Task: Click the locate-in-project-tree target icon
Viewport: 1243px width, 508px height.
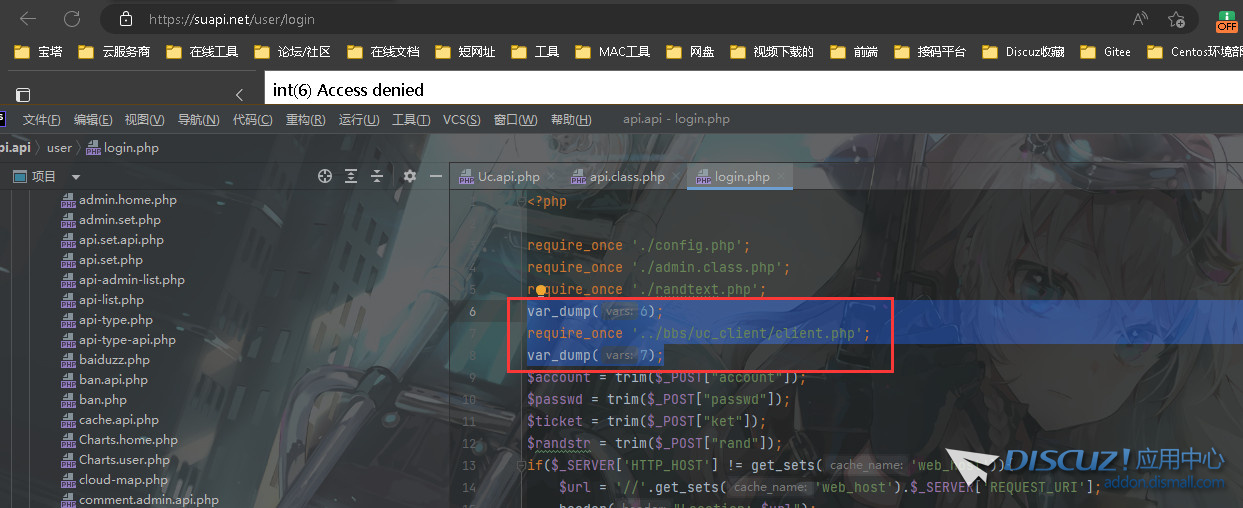Action: click(324, 176)
